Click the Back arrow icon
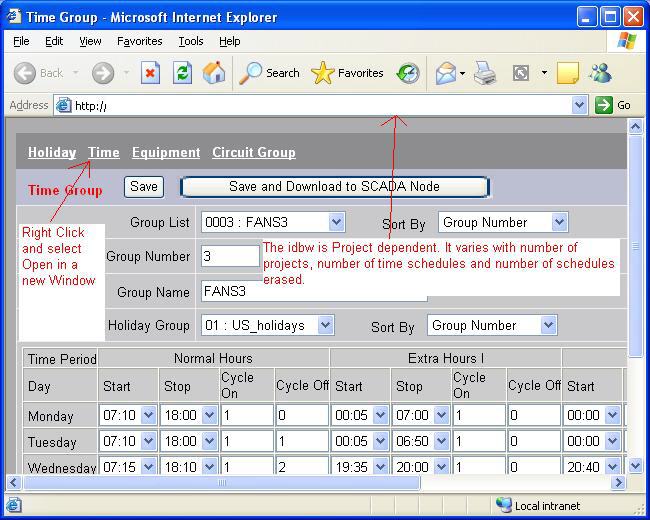The image size is (650, 520). (24, 73)
